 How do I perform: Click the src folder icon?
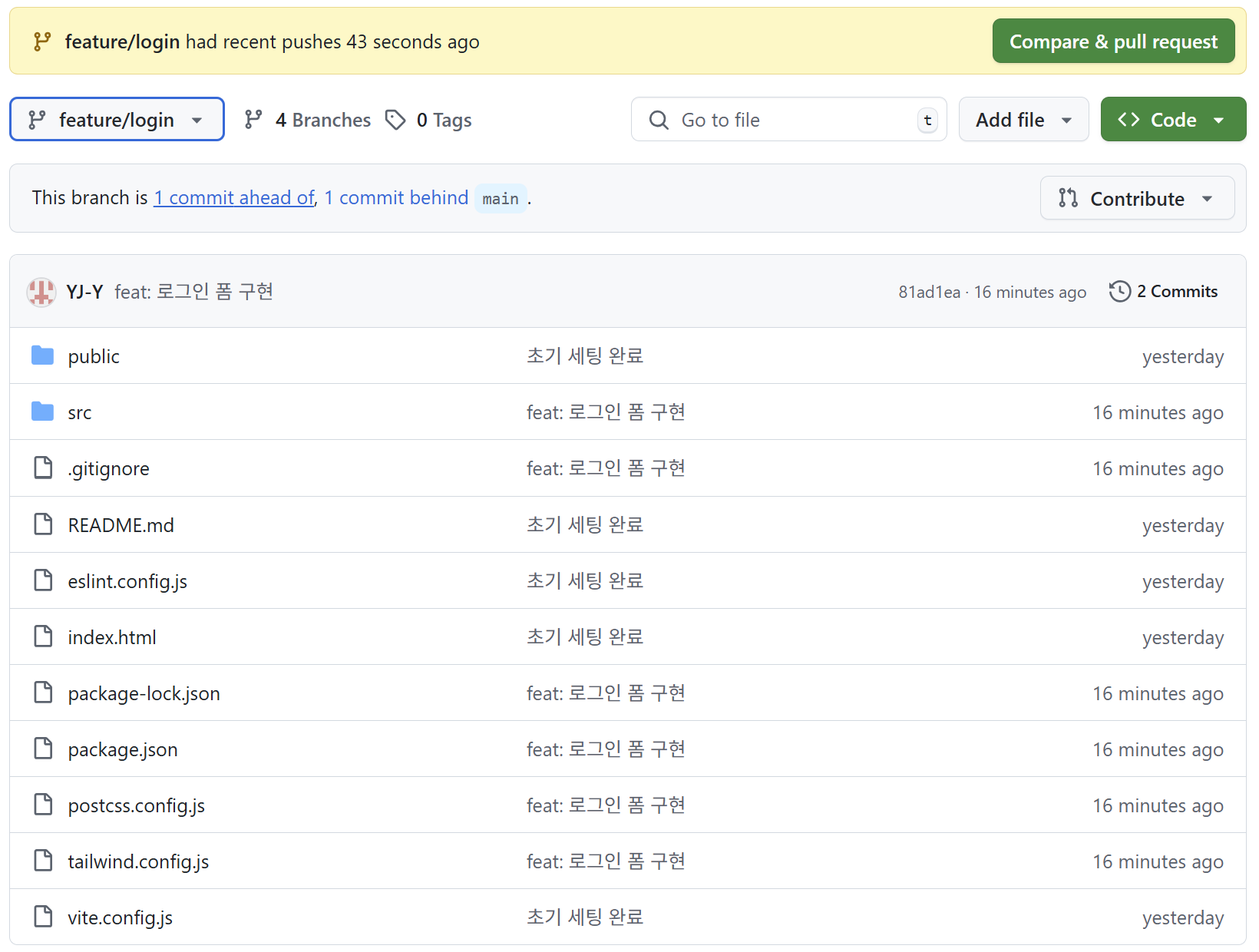[x=43, y=412]
